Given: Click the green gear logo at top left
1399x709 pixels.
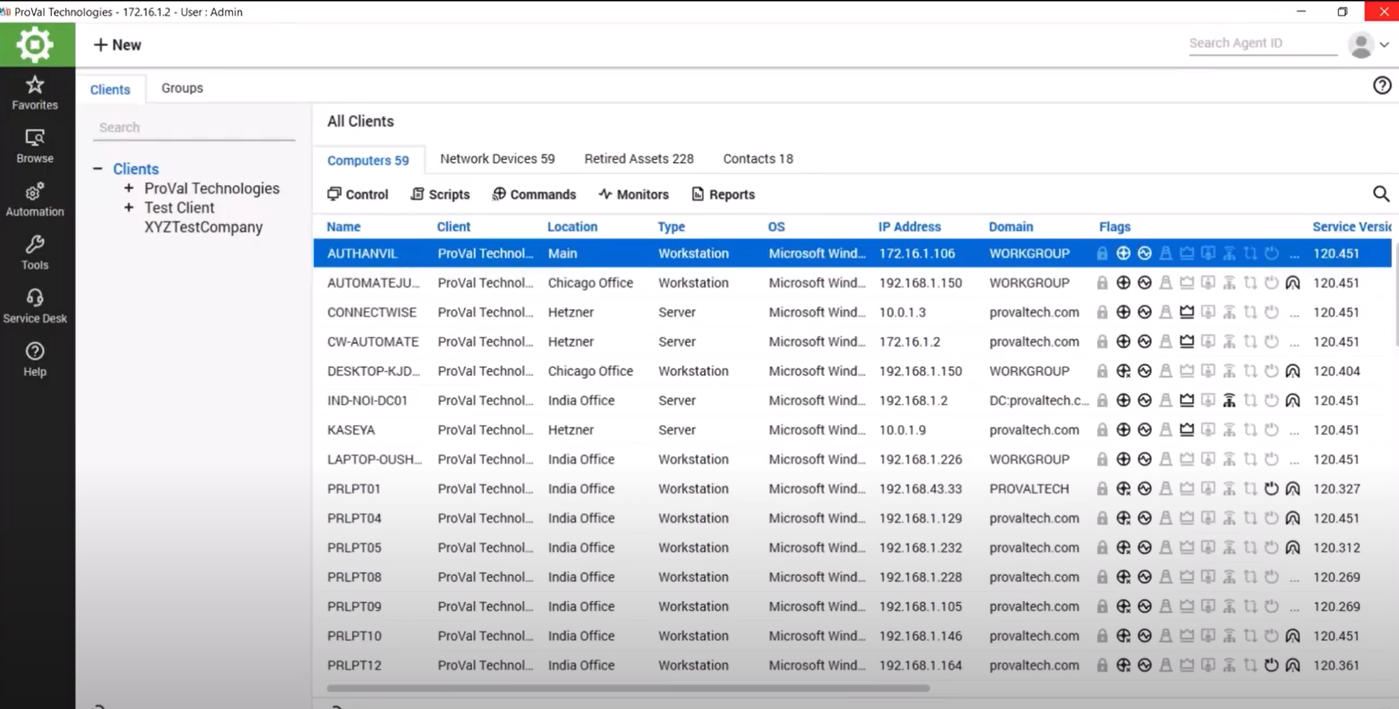Looking at the screenshot, I should 35,45.
